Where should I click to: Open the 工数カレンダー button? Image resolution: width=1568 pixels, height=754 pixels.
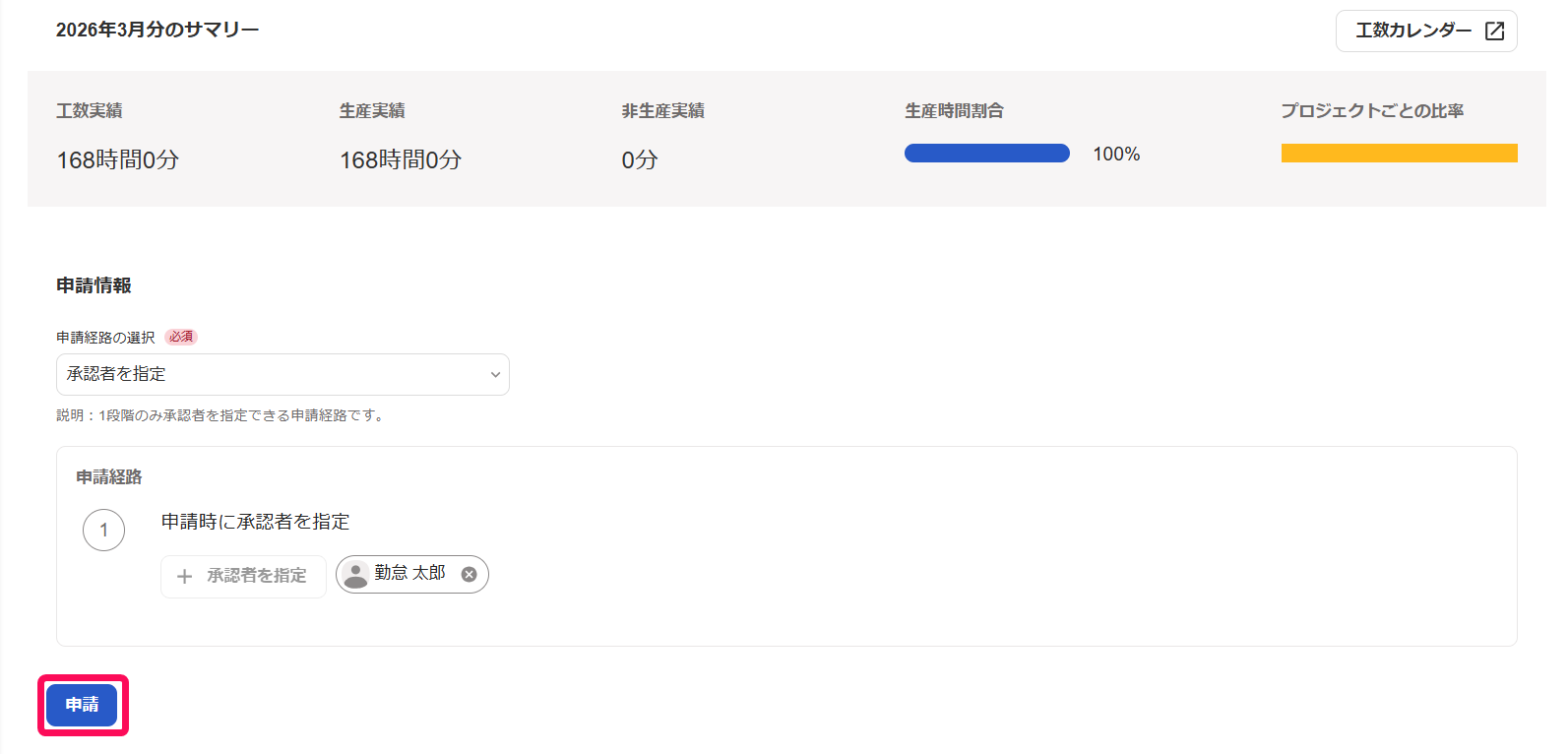1426,31
